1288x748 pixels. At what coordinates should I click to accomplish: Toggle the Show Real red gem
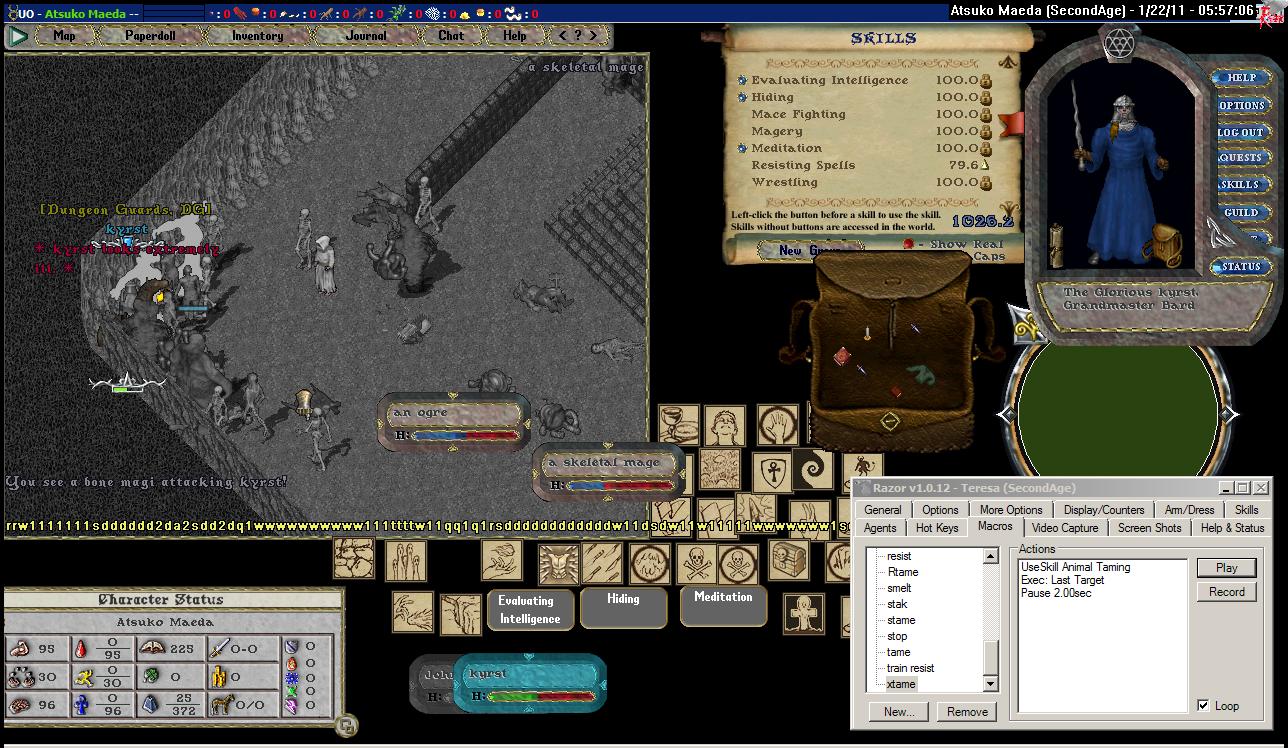coord(908,243)
